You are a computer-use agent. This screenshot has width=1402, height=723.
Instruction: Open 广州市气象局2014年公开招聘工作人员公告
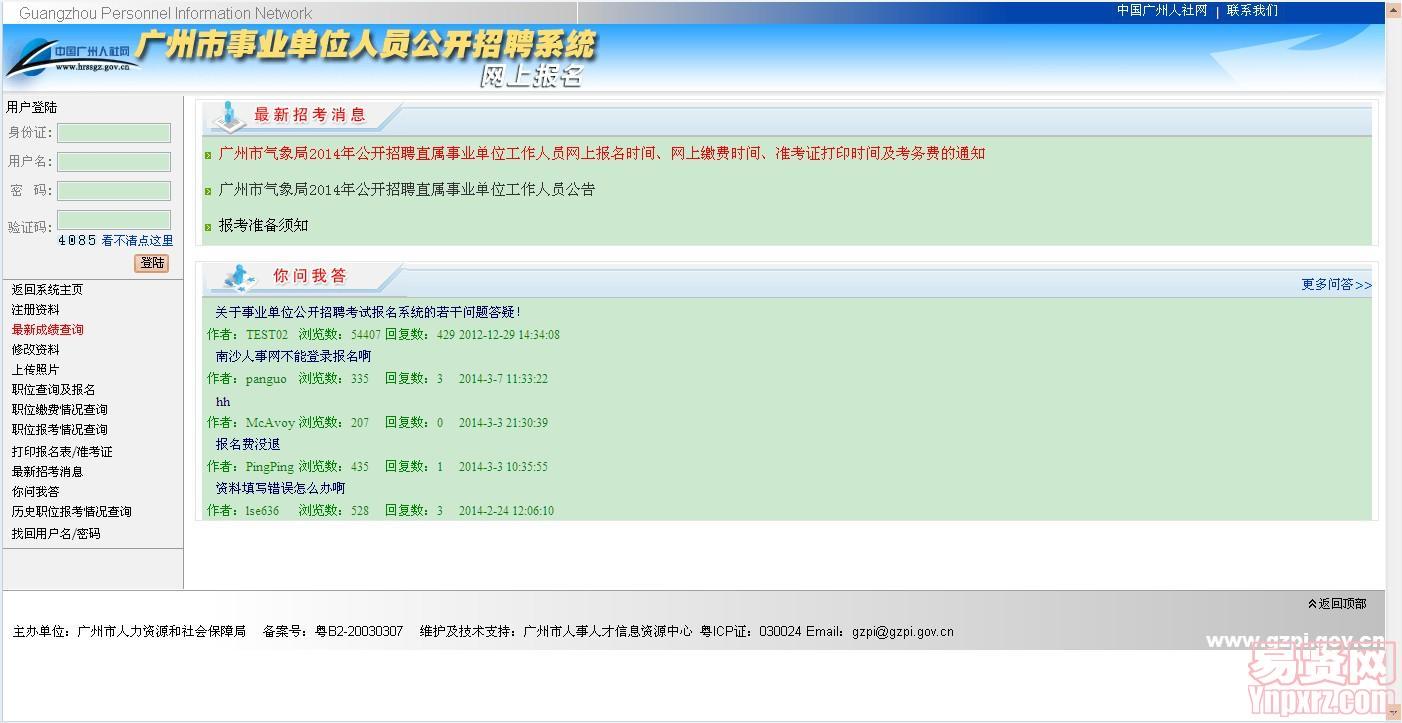(x=407, y=190)
